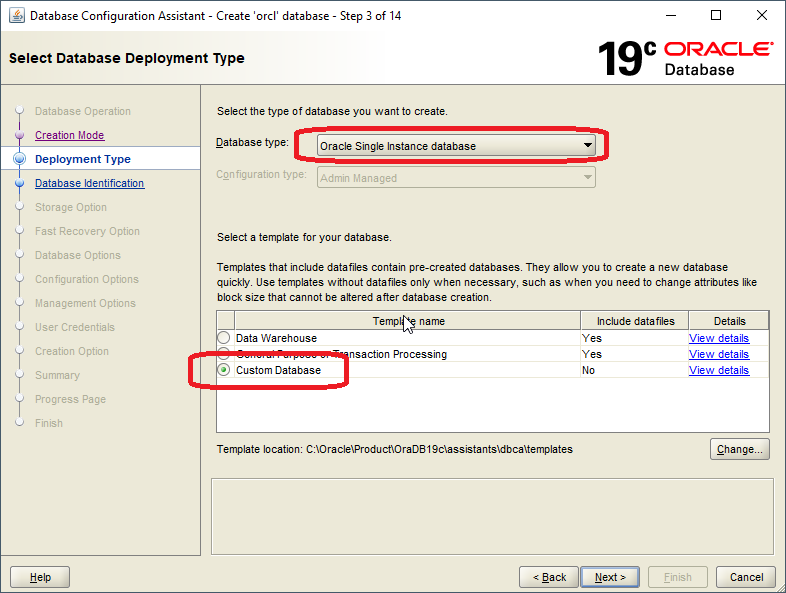This screenshot has width=786, height=593.
Task: View details for Custom Database template
Action: click(x=718, y=370)
